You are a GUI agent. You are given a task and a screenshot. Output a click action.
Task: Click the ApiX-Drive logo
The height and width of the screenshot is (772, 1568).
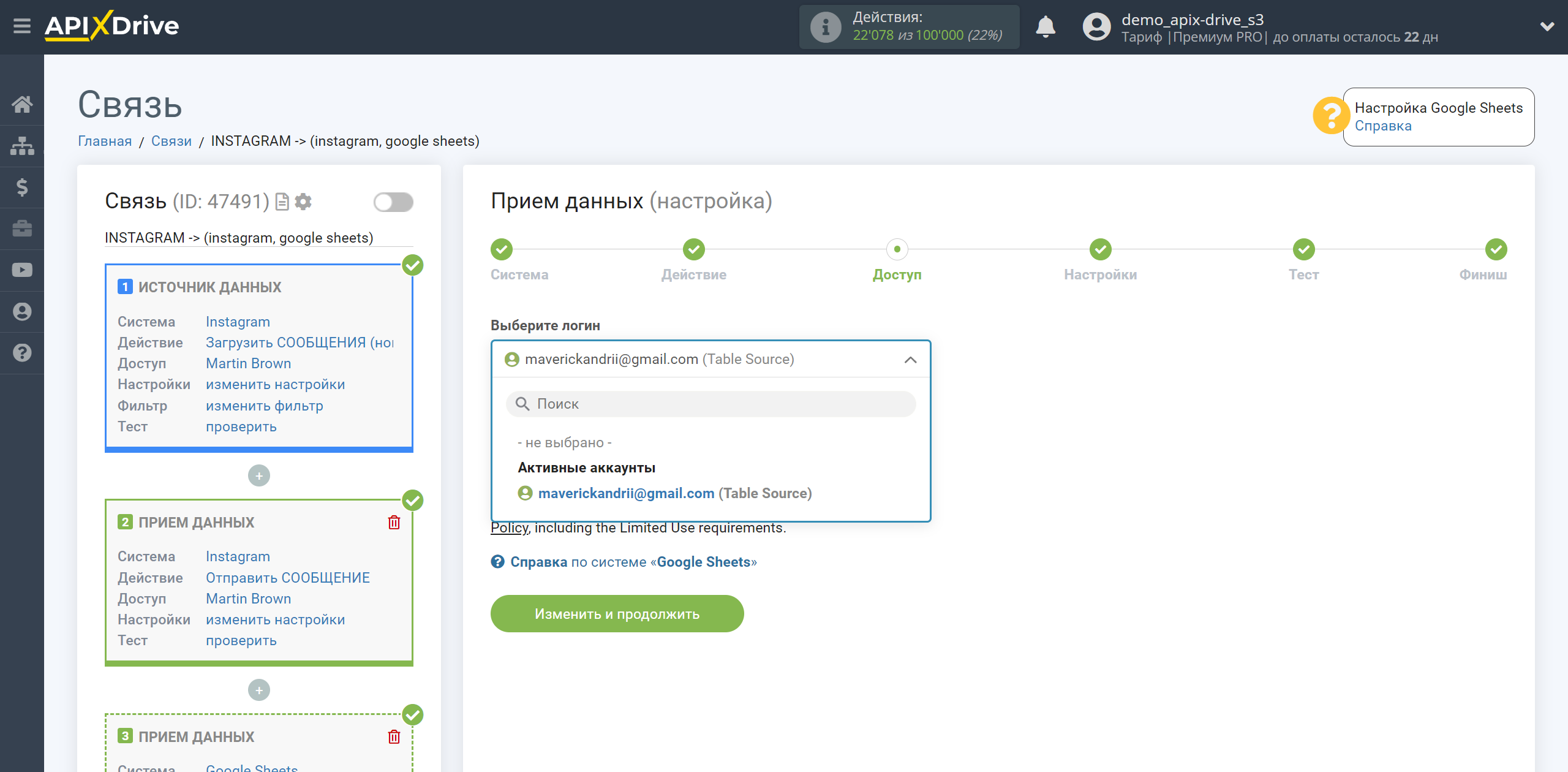coord(111,26)
